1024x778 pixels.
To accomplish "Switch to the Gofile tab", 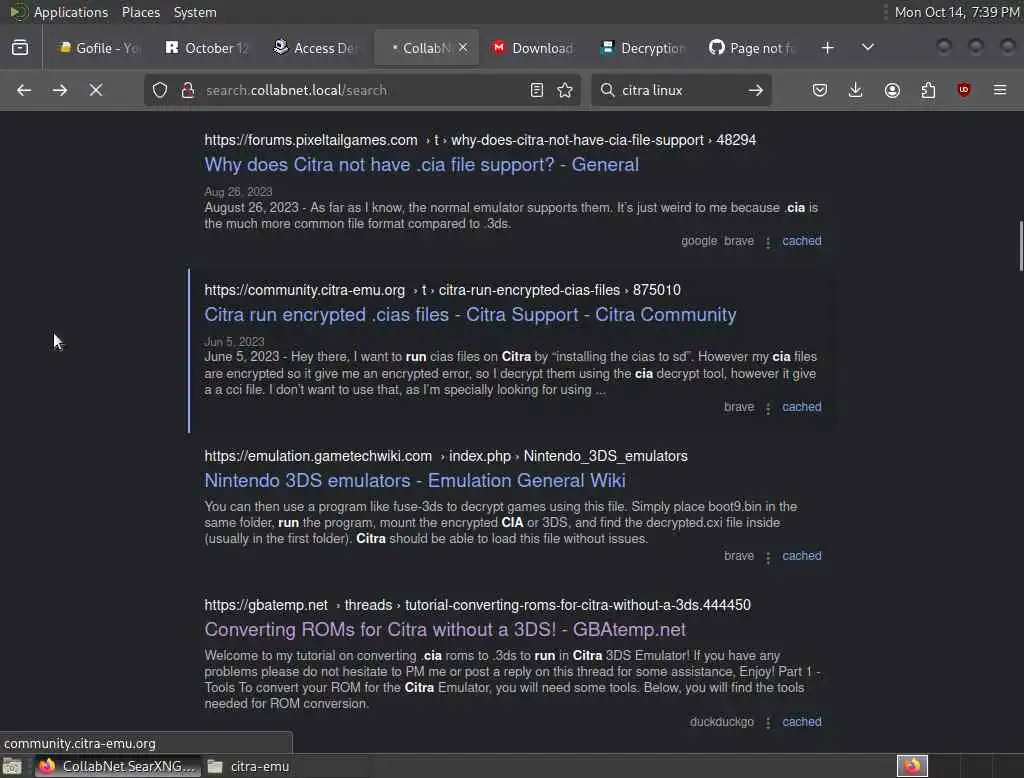I will (99, 48).
